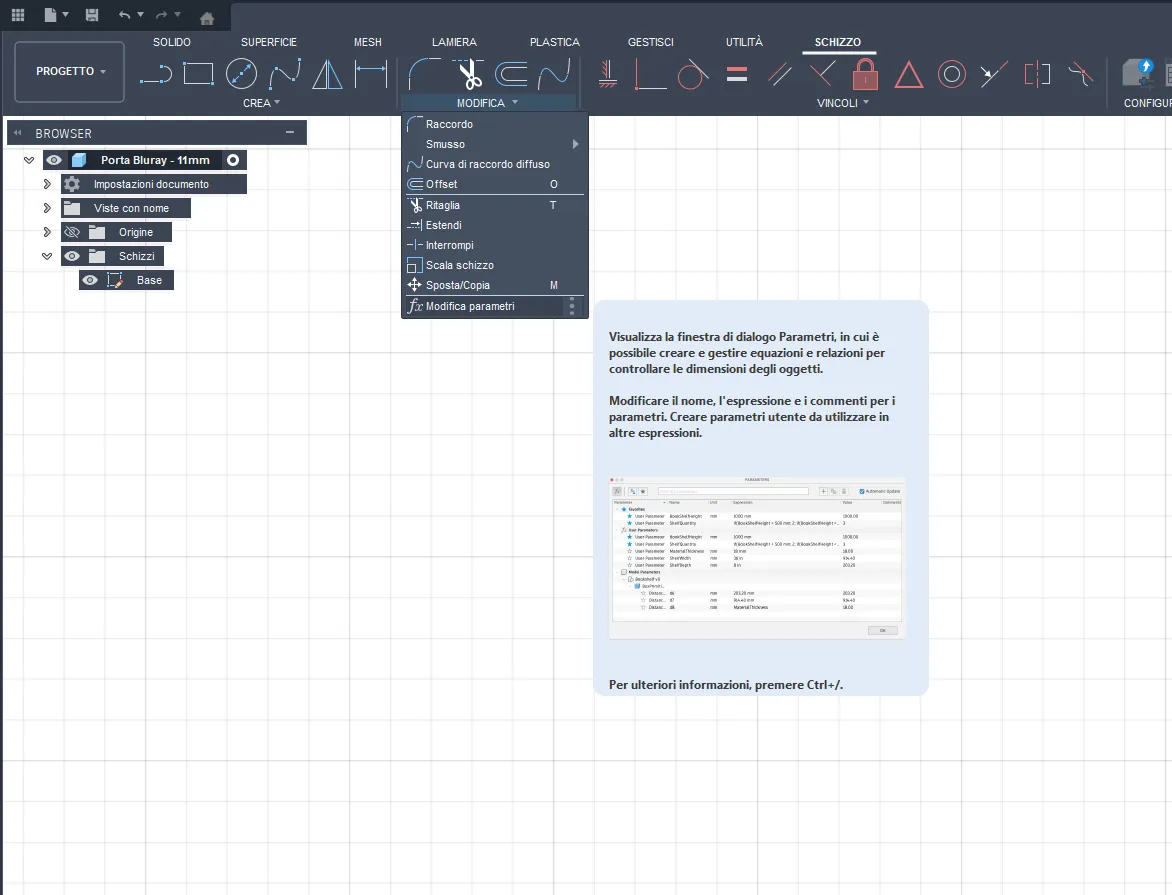
Task: Open the data panel grid icon
Action: point(18,15)
